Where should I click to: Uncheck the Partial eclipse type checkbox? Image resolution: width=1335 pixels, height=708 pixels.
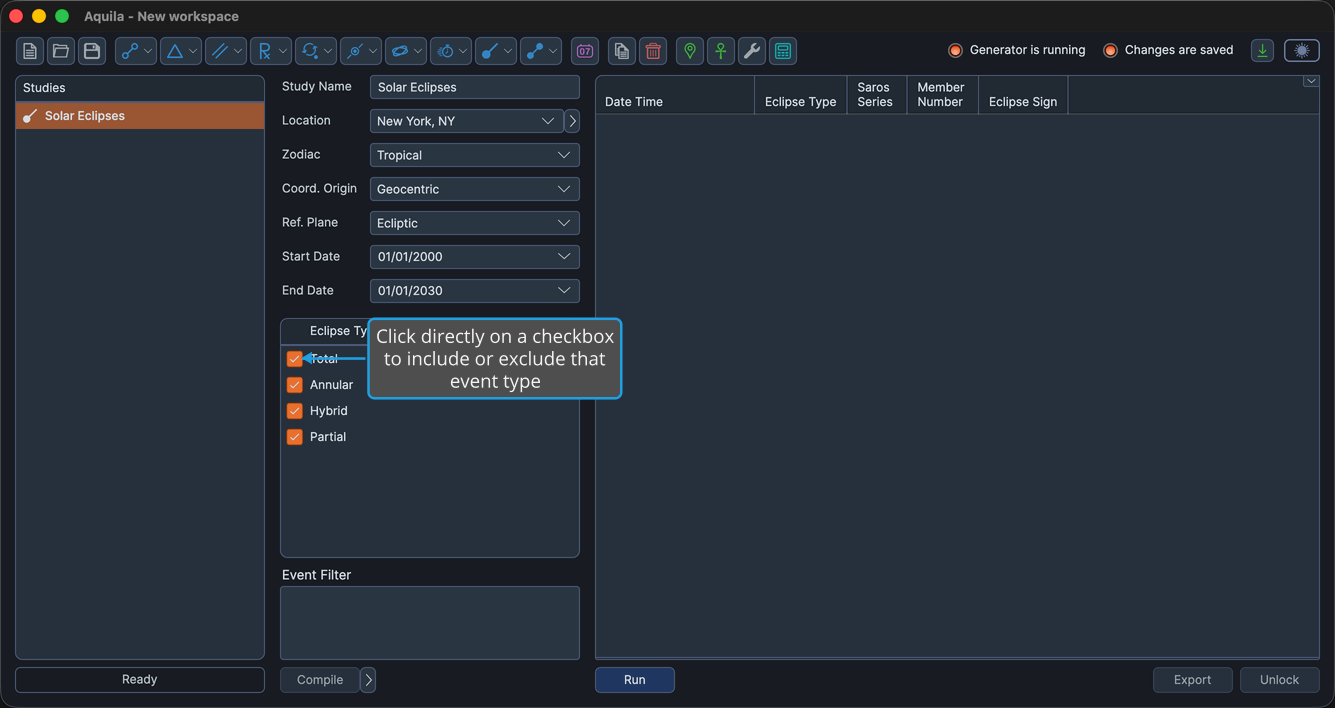pos(295,437)
